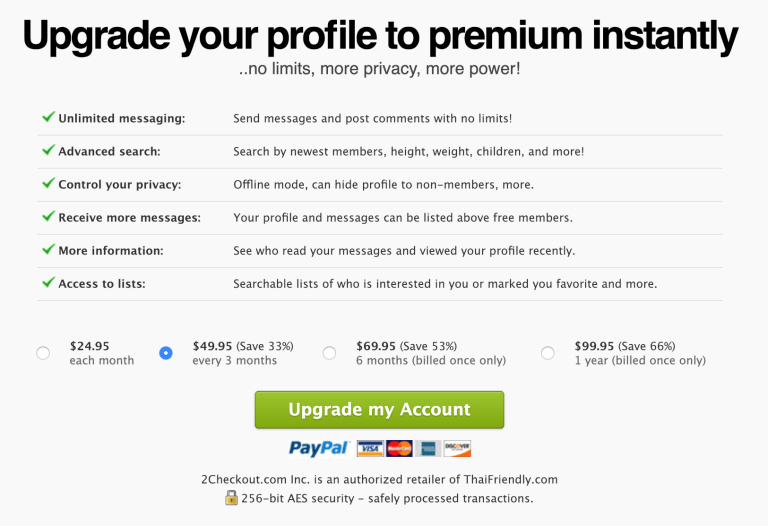Click the green checkmark beside Unlimited messaging
This screenshot has width=768, height=526.
click(x=48, y=117)
